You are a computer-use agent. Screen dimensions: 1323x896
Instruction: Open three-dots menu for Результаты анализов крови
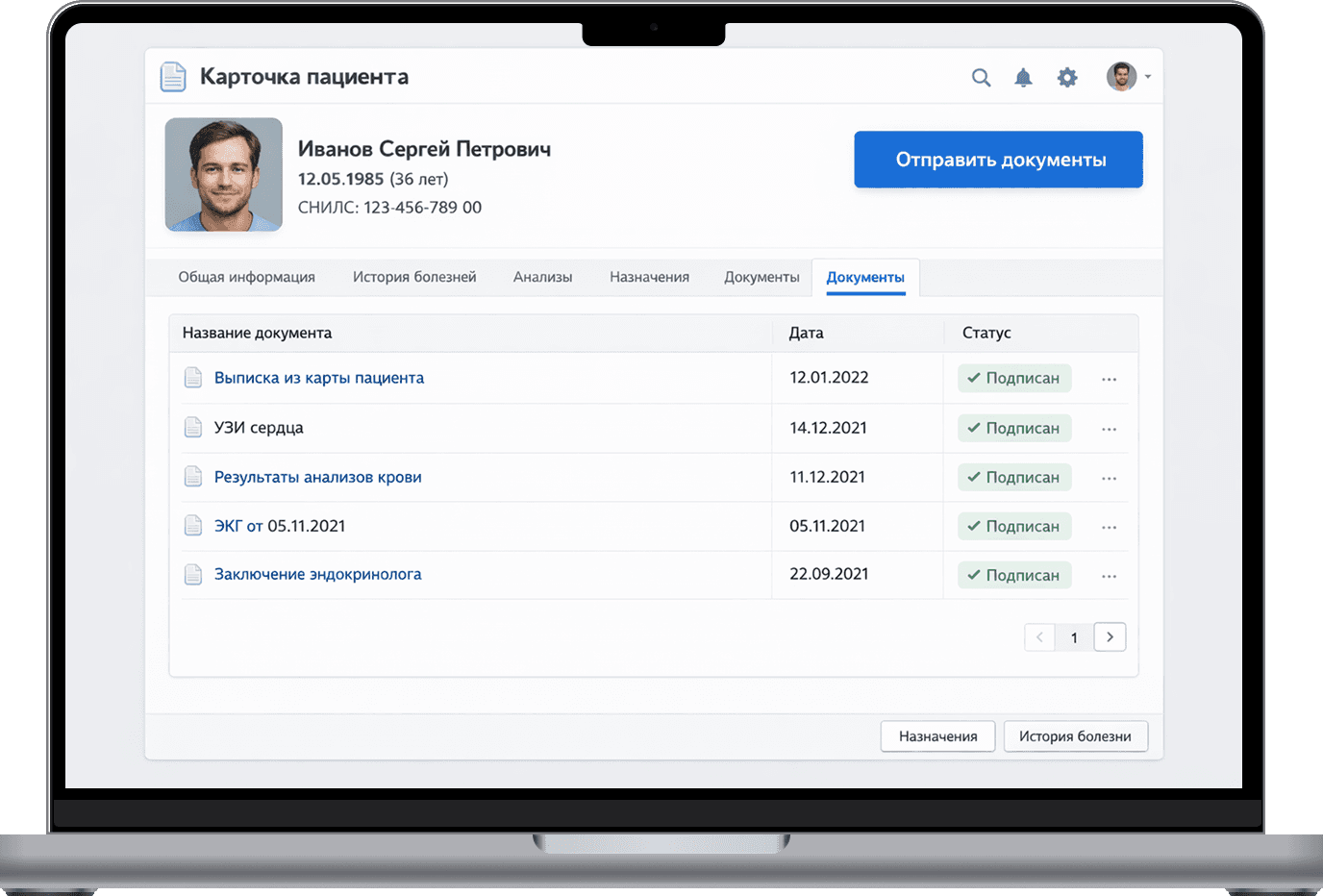(x=1109, y=478)
